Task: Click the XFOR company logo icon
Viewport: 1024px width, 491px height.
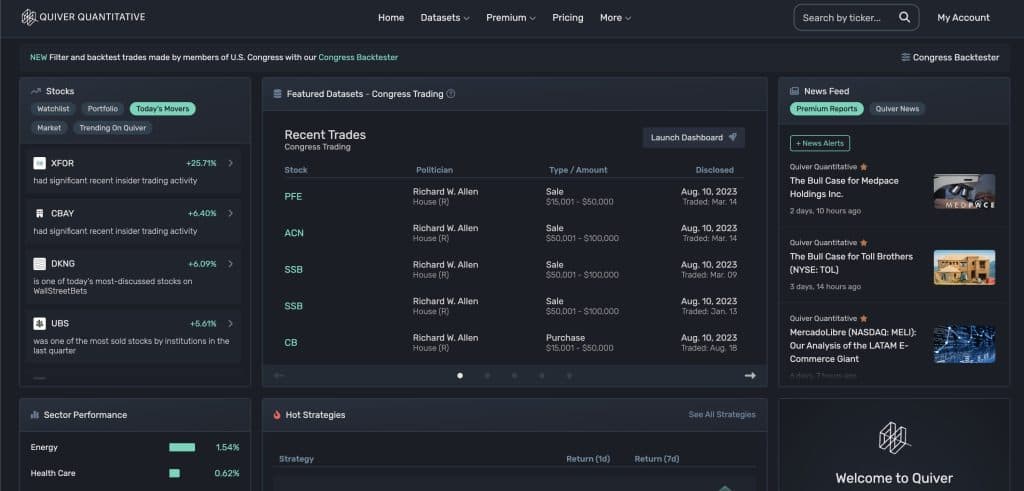Action: pyautogui.click(x=40, y=163)
